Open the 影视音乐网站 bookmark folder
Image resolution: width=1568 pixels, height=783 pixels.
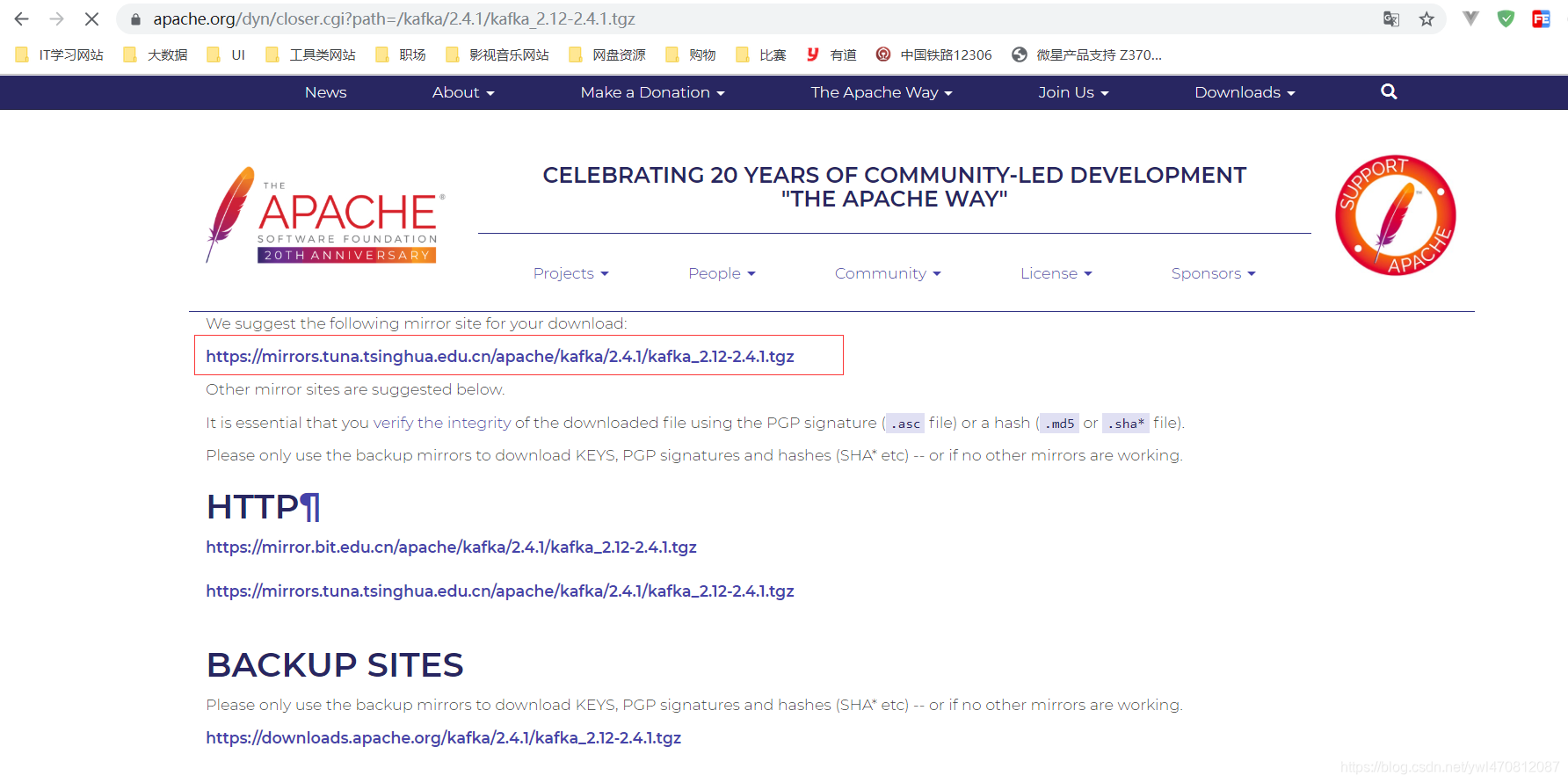pyautogui.click(x=497, y=54)
